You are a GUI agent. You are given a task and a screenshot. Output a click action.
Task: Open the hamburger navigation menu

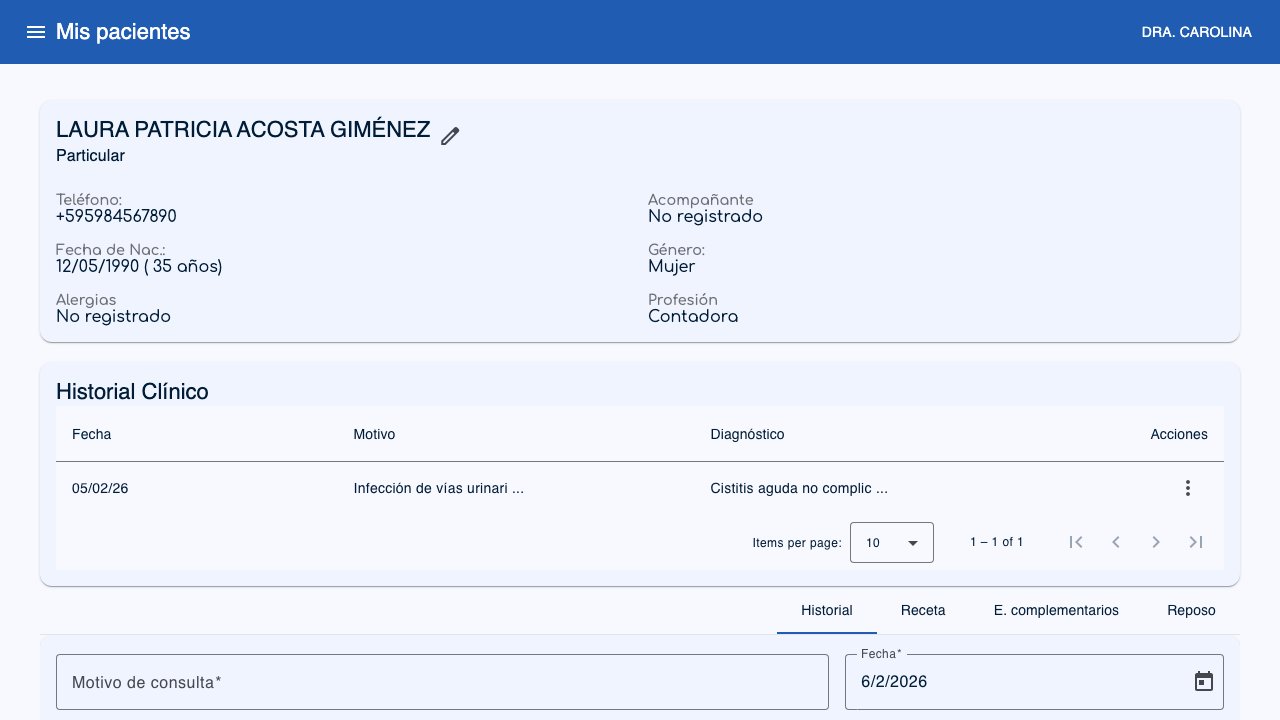click(36, 32)
